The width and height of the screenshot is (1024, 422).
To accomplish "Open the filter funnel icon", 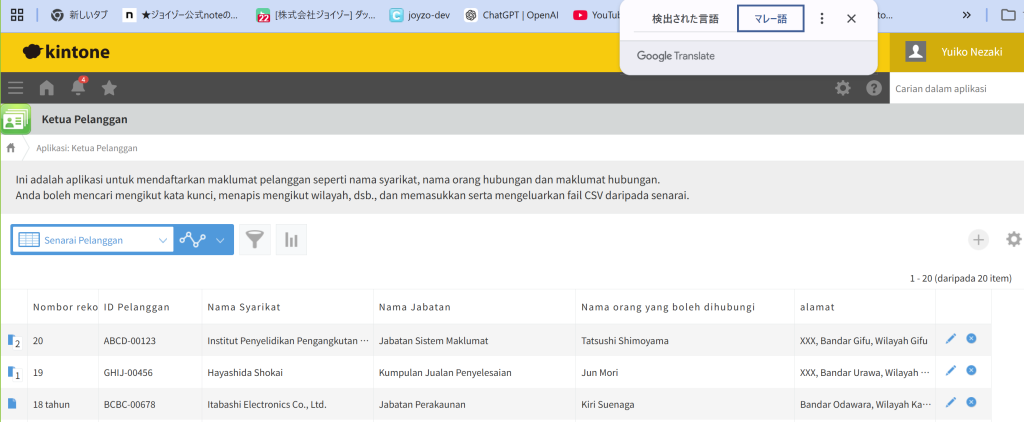I will pos(255,240).
